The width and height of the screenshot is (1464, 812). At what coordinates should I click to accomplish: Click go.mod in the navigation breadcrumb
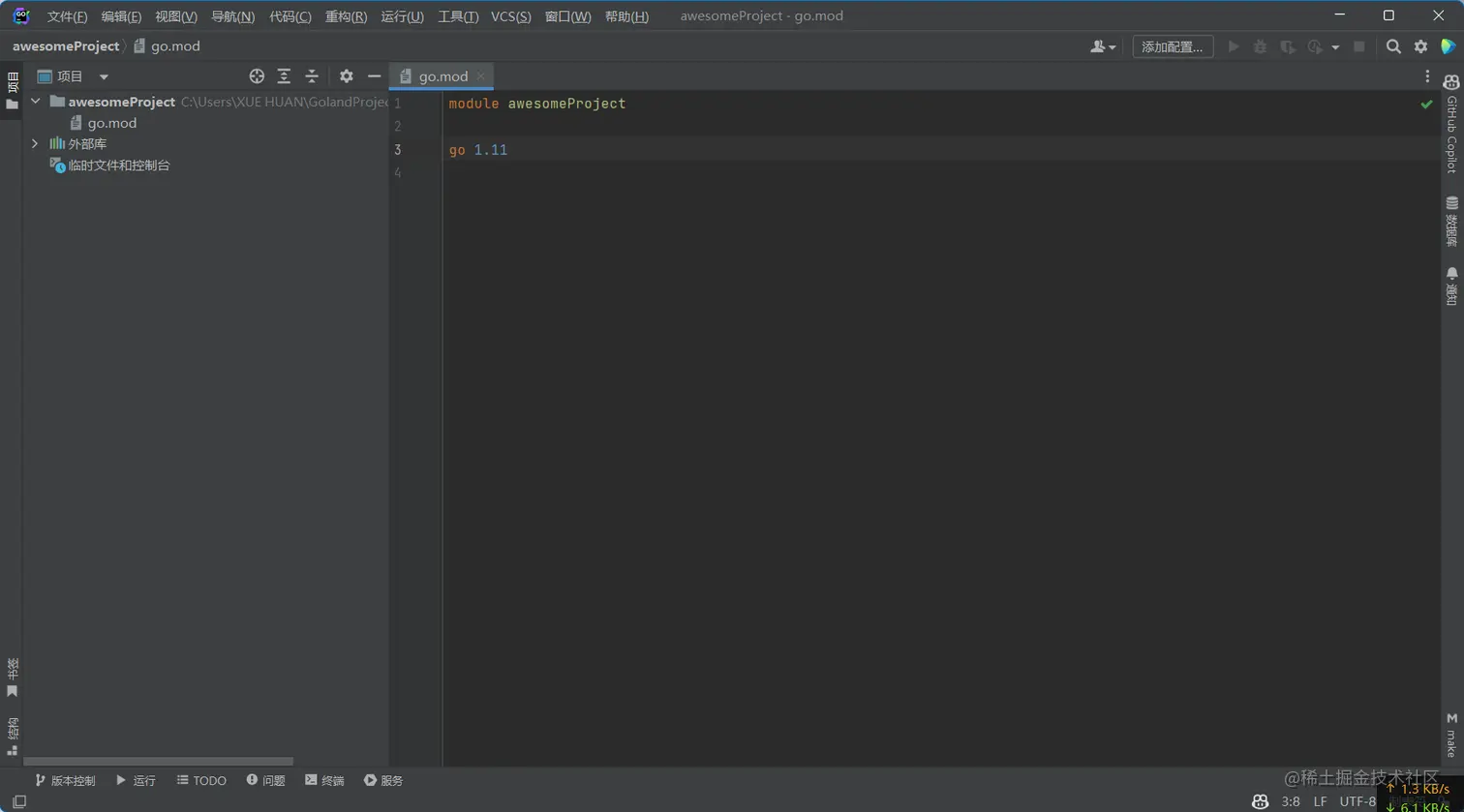coord(168,46)
